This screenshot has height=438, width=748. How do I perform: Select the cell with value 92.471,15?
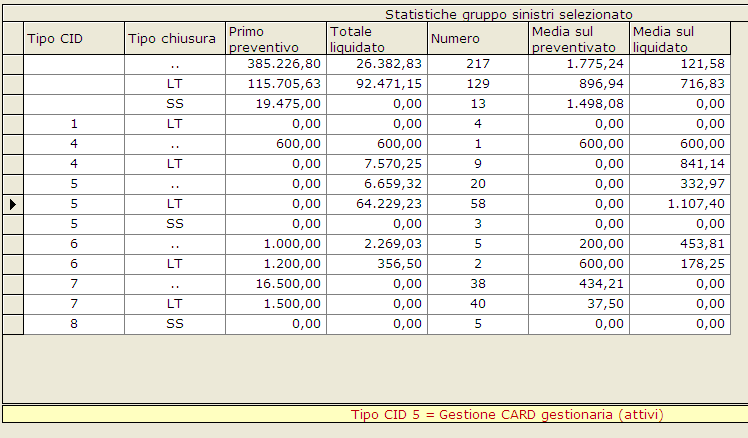point(376,84)
